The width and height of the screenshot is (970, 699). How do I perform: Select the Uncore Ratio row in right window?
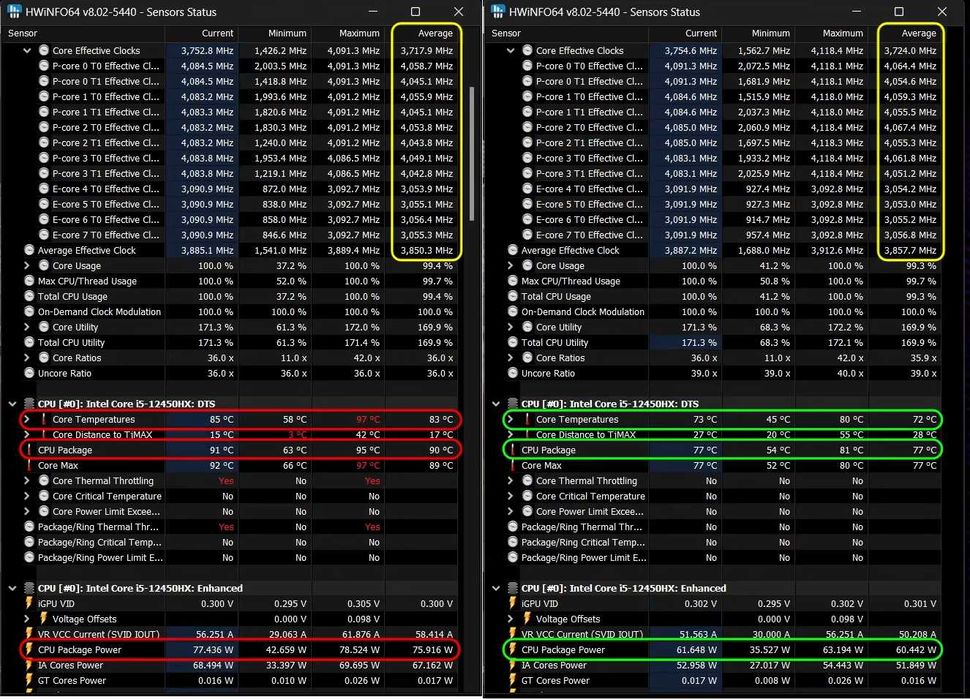pos(724,373)
